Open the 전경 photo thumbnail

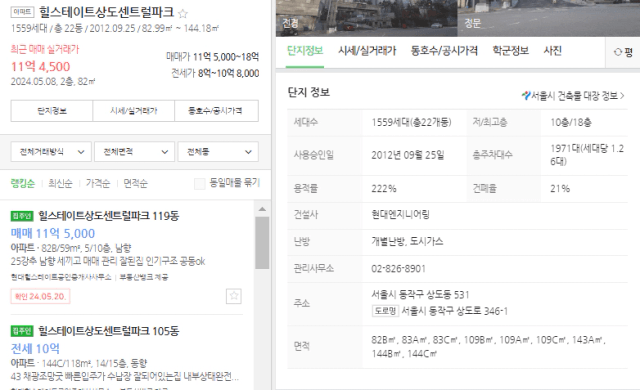point(366,18)
